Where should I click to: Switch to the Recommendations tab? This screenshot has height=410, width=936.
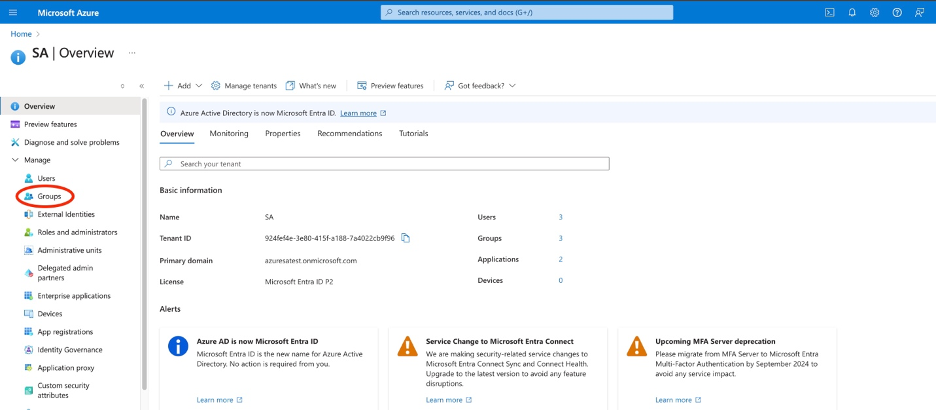coord(350,134)
